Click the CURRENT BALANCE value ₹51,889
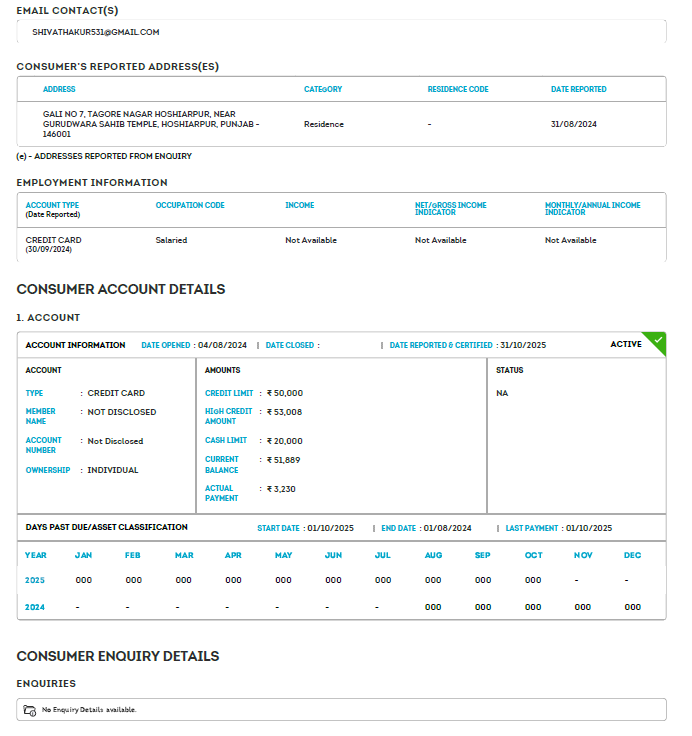 pyautogui.click(x=283, y=460)
